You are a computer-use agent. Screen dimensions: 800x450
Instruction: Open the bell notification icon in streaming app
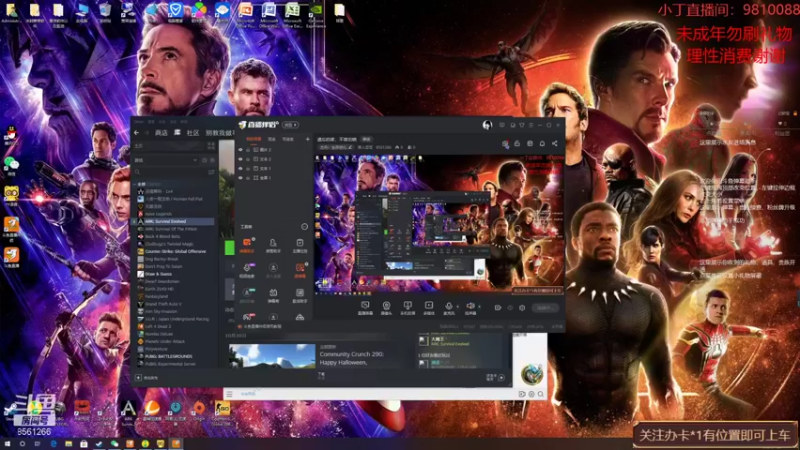click(542, 143)
